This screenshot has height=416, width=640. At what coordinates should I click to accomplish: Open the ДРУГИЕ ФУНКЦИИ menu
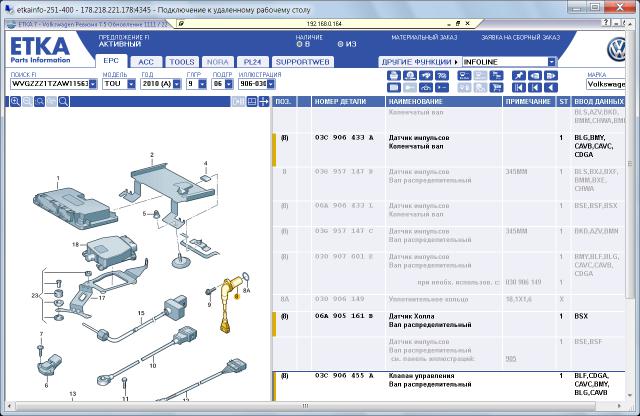click(x=420, y=62)
